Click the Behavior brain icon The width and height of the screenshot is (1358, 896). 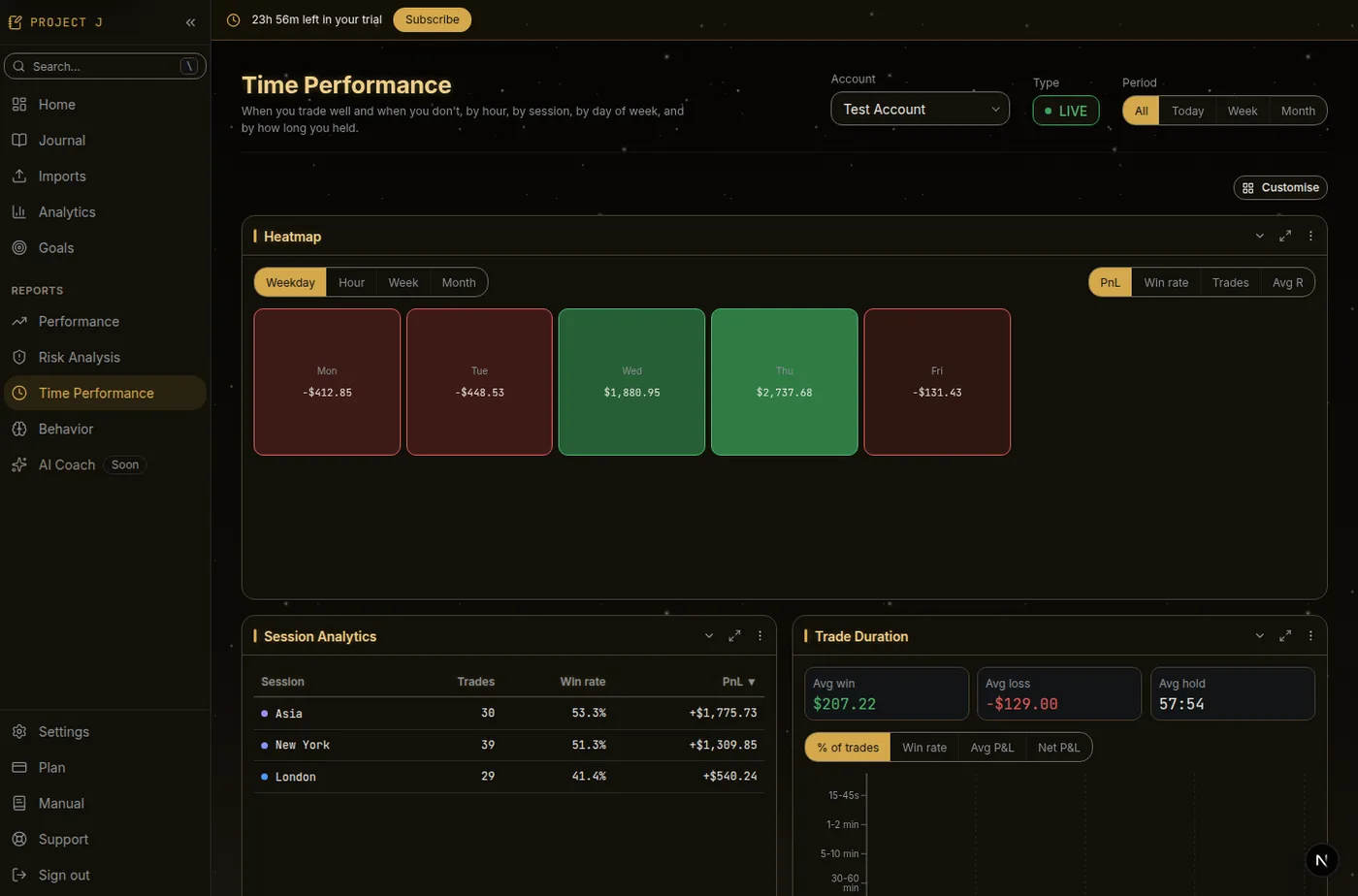(19, 429)
